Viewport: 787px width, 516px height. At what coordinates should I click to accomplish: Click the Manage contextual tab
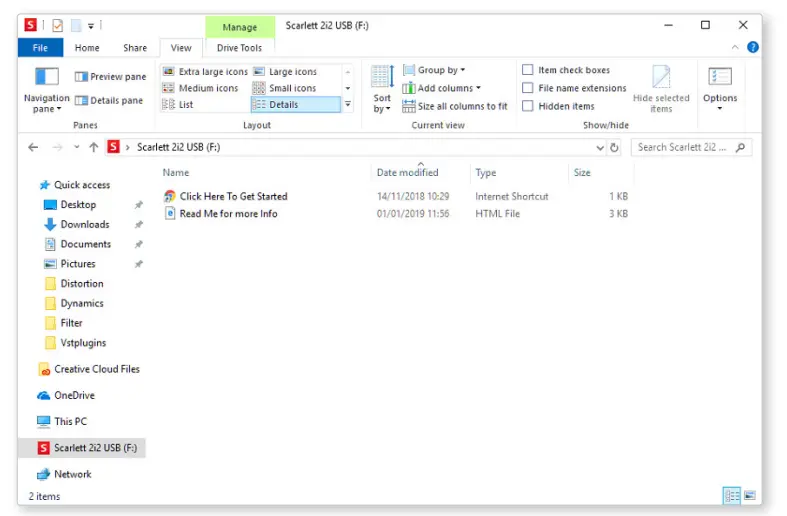(x=239, y=27)
